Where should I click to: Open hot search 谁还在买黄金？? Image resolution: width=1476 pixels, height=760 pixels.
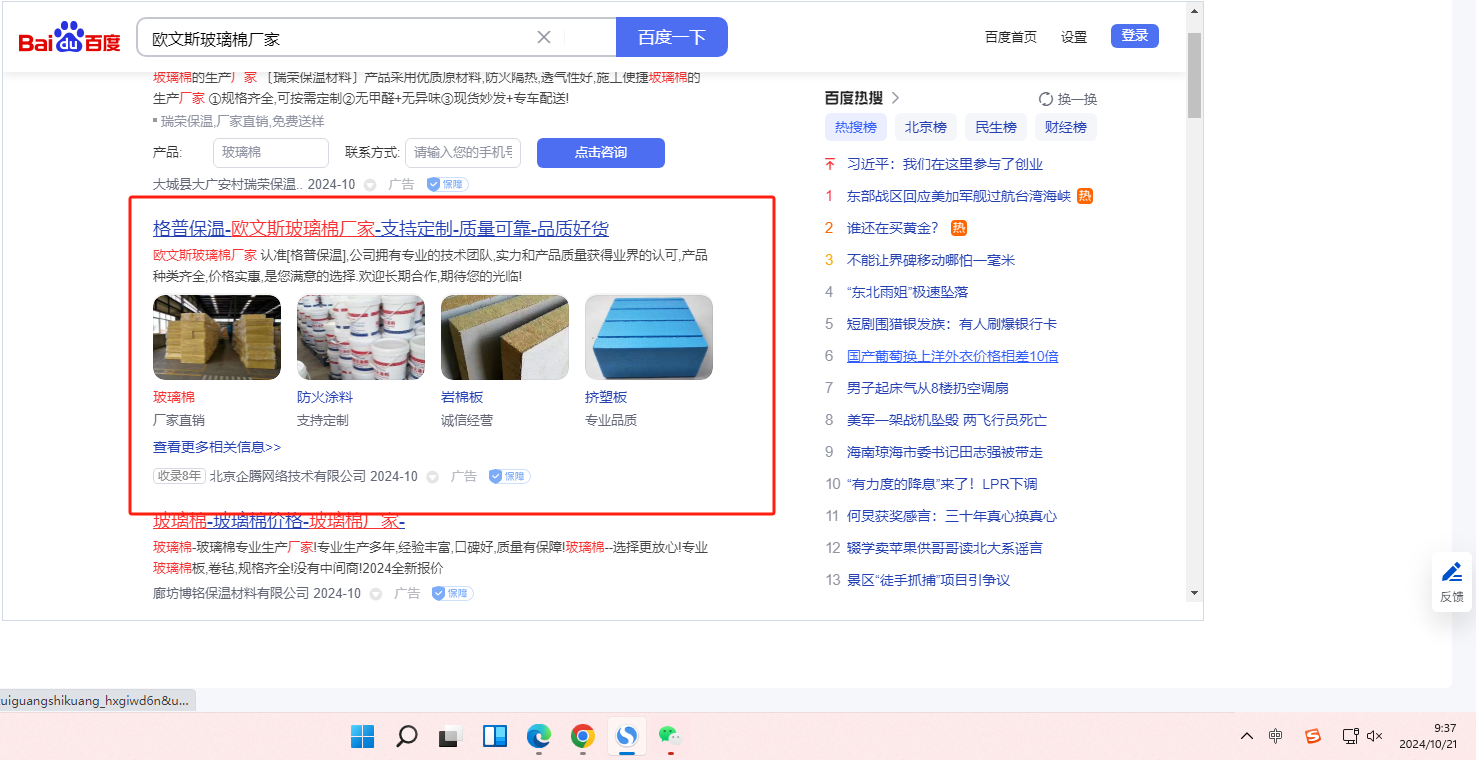[x=893, y=228]
